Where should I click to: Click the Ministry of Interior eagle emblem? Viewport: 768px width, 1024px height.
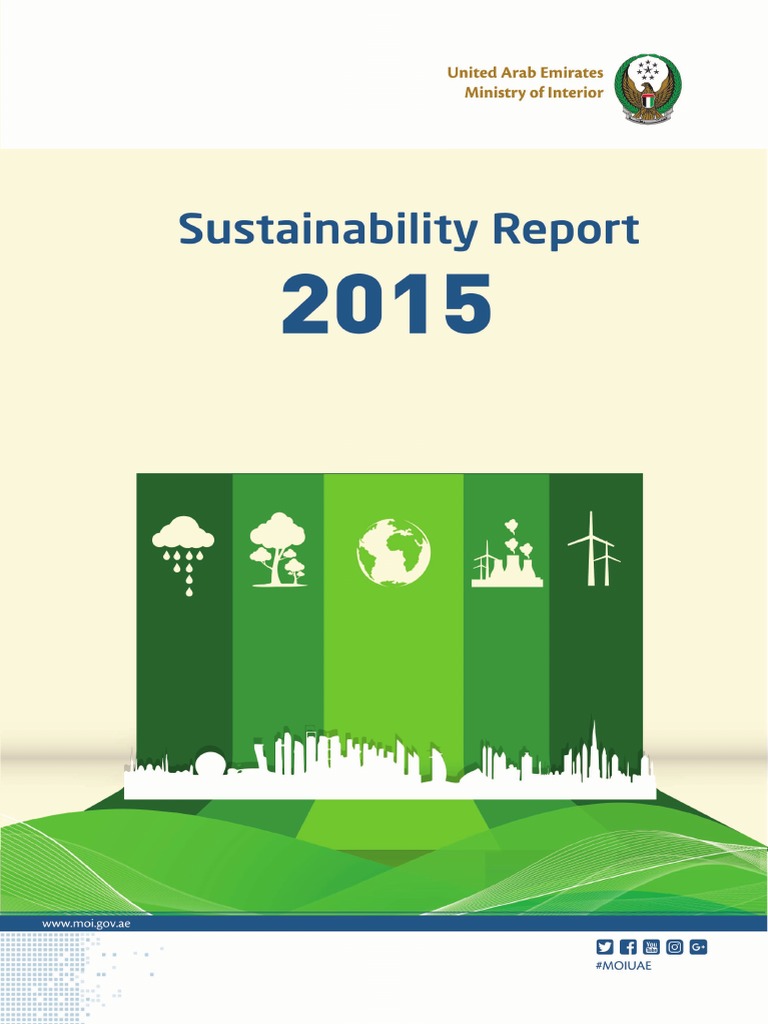point(647,88)
